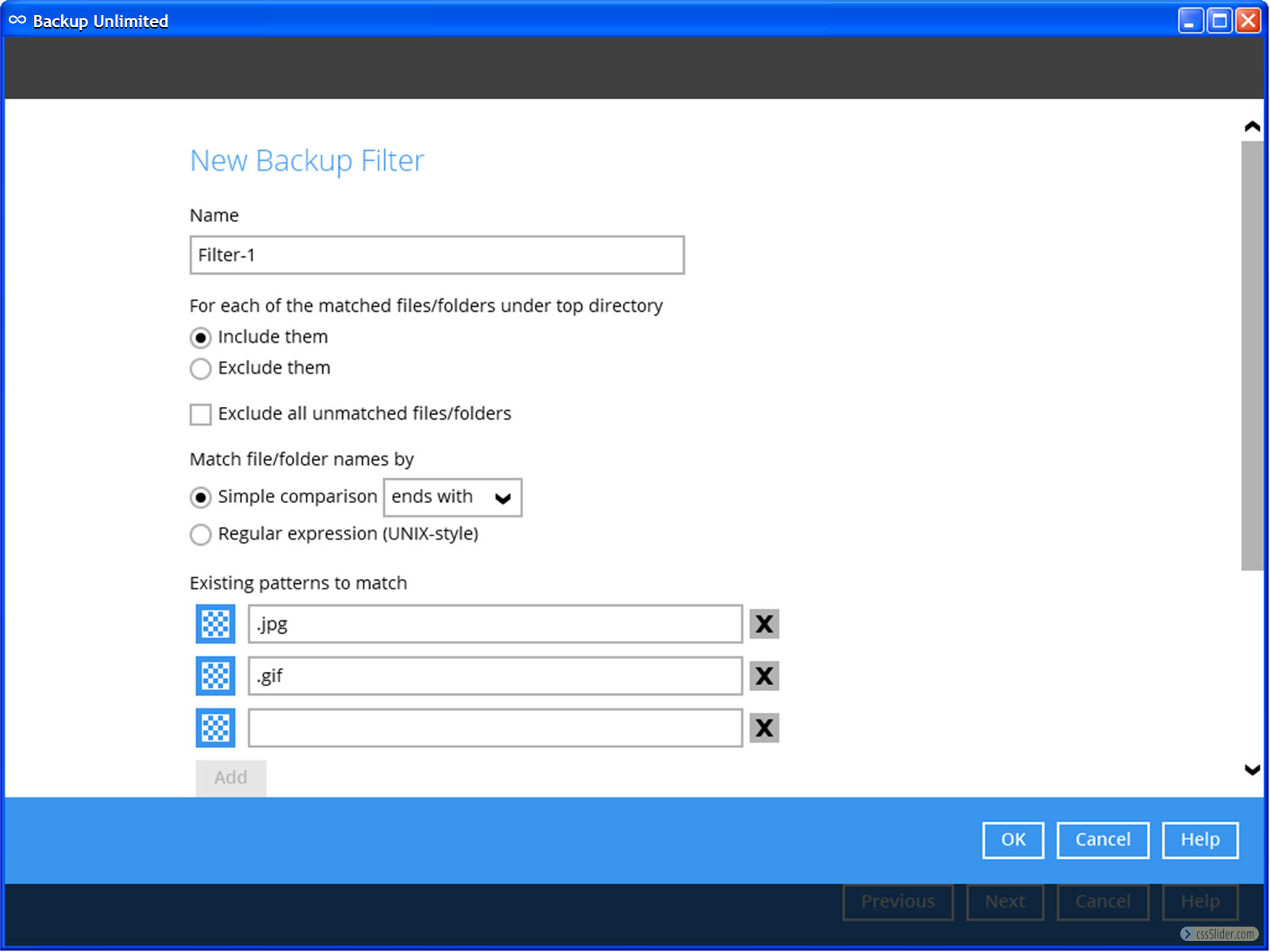Delete the .gif pattern row
The width and height of the screenshot is (1270, 952).
coord(764,676)
